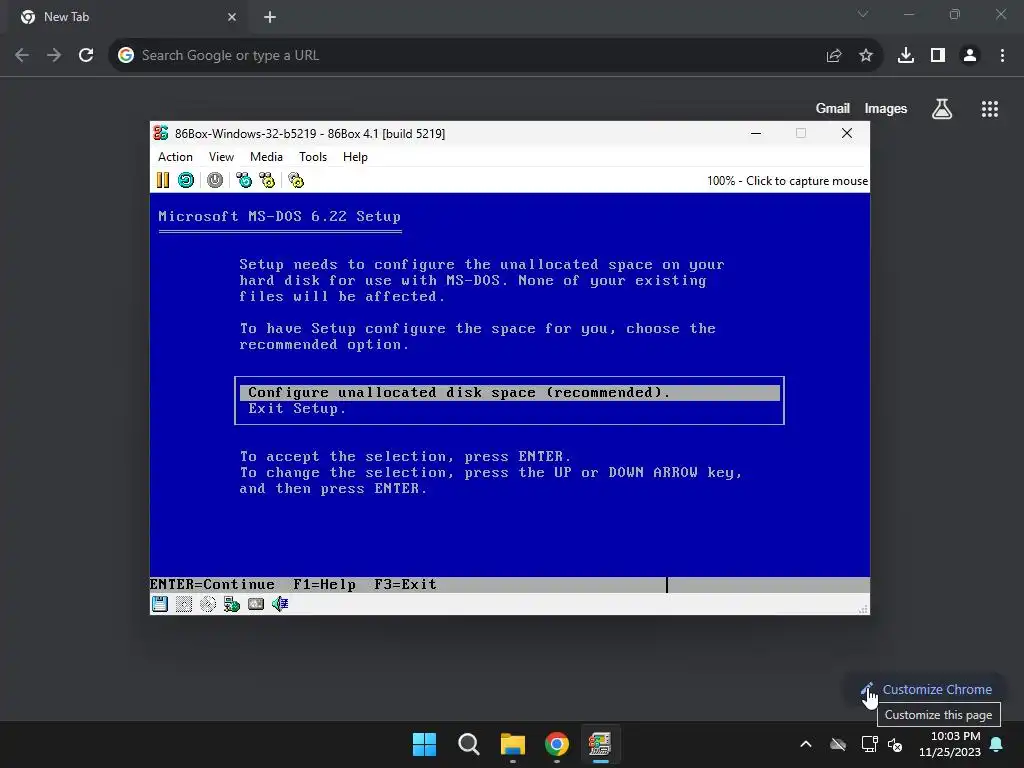Click the 86Box icon in the taskbar
Viewport: 1024px width, 768px height.
tap(600, 744)
